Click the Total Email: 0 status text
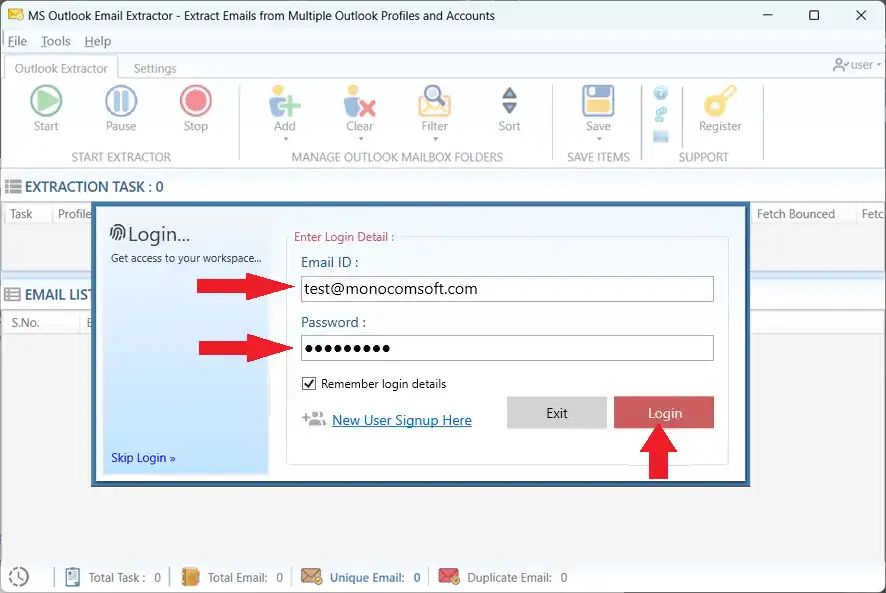886x593 pixels. coord(245,577)
